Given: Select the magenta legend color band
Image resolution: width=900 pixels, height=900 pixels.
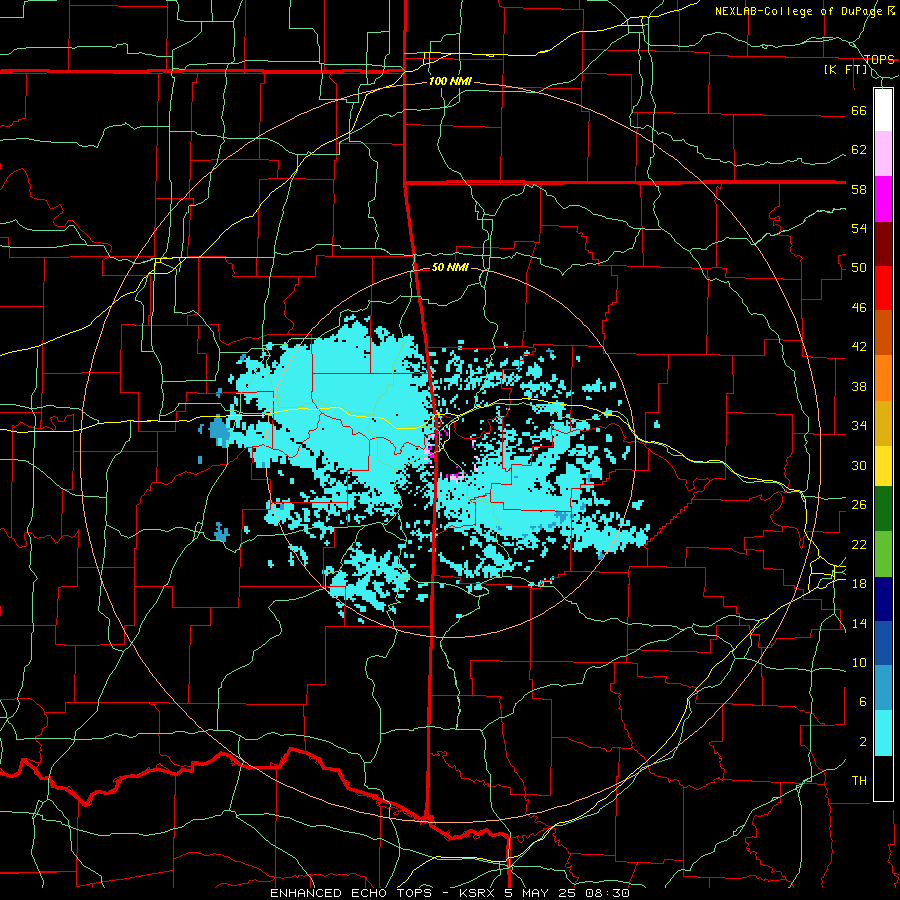Looking at the screenshot, I should click(883, 199).
